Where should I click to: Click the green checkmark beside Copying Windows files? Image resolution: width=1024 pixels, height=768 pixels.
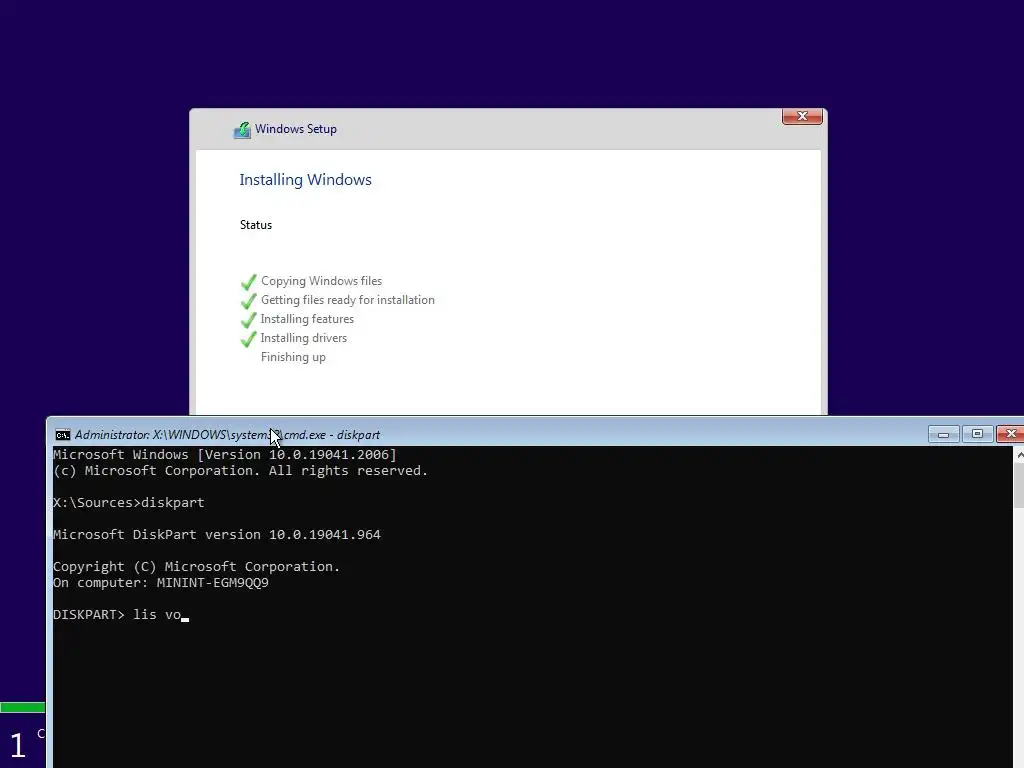[248, 282]
